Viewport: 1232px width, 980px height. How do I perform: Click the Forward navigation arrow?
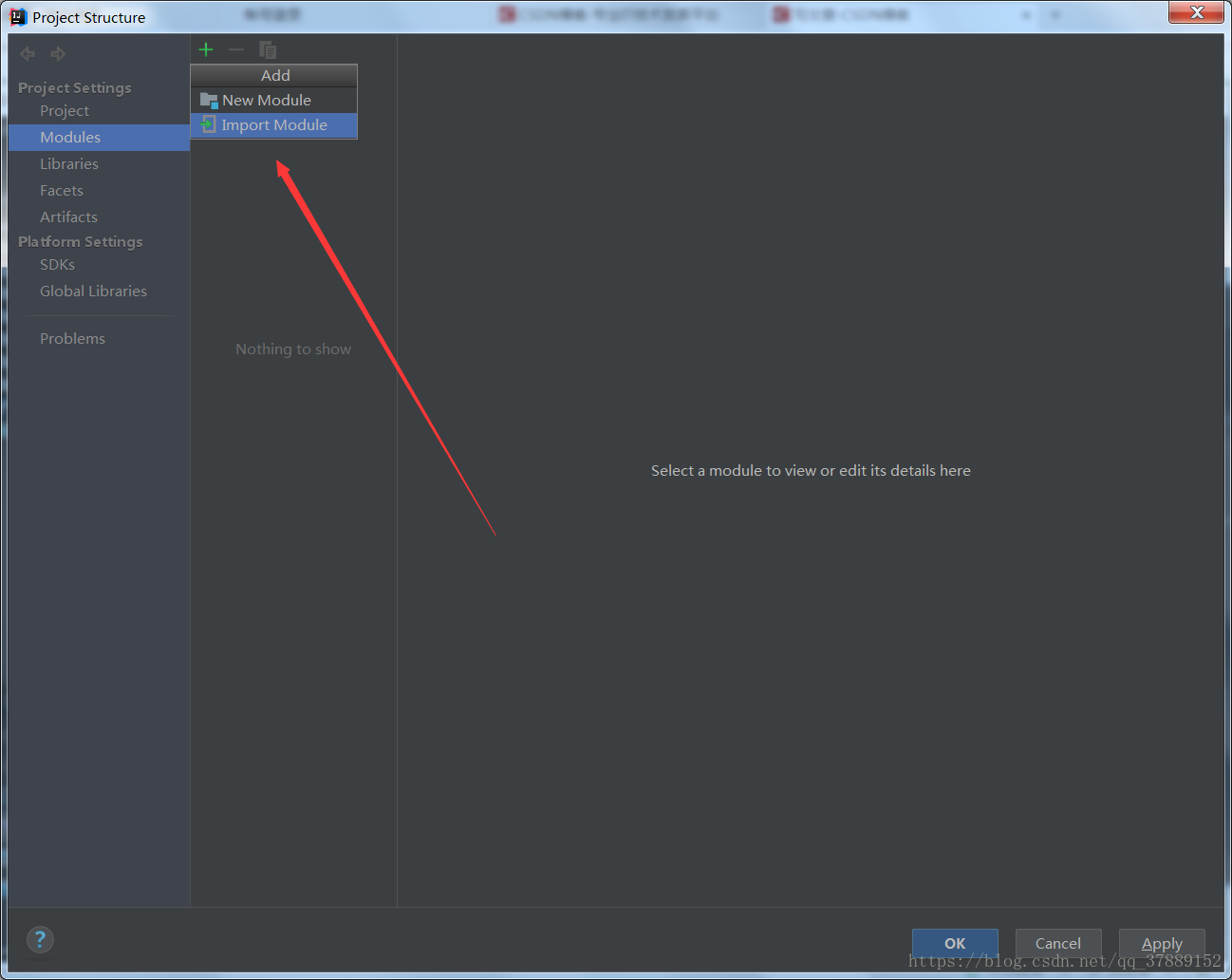58,54
